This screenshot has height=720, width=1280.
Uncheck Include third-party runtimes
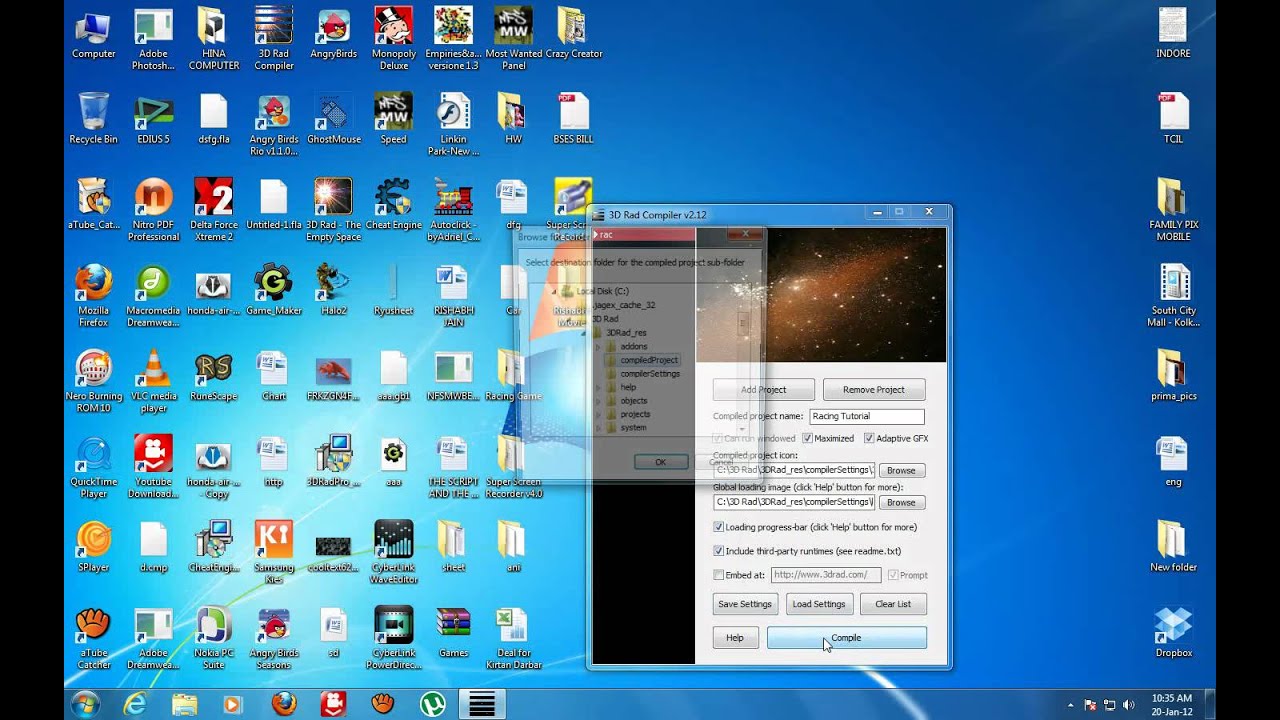718,551
